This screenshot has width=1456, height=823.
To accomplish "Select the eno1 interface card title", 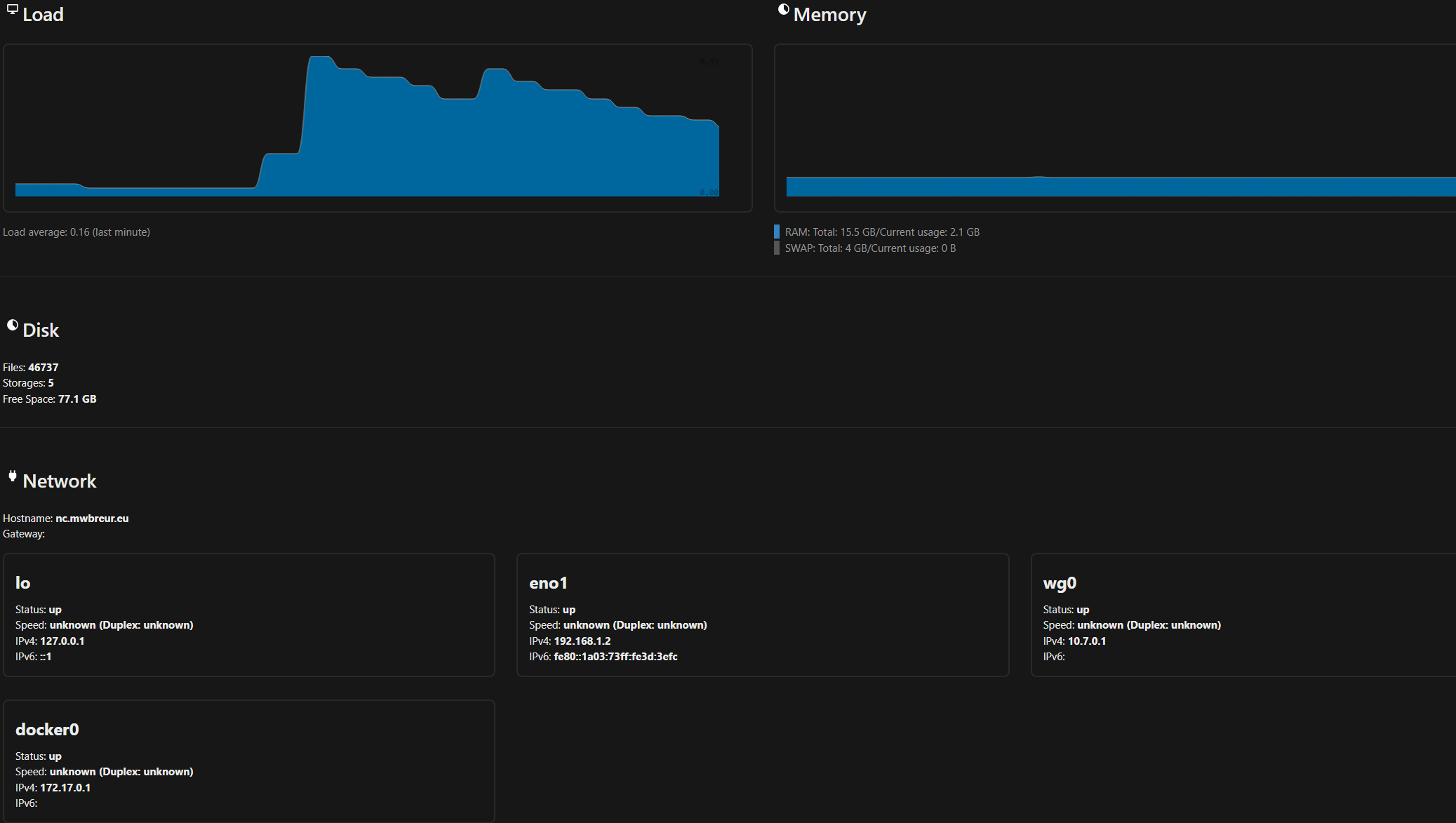I will point(548,583).
